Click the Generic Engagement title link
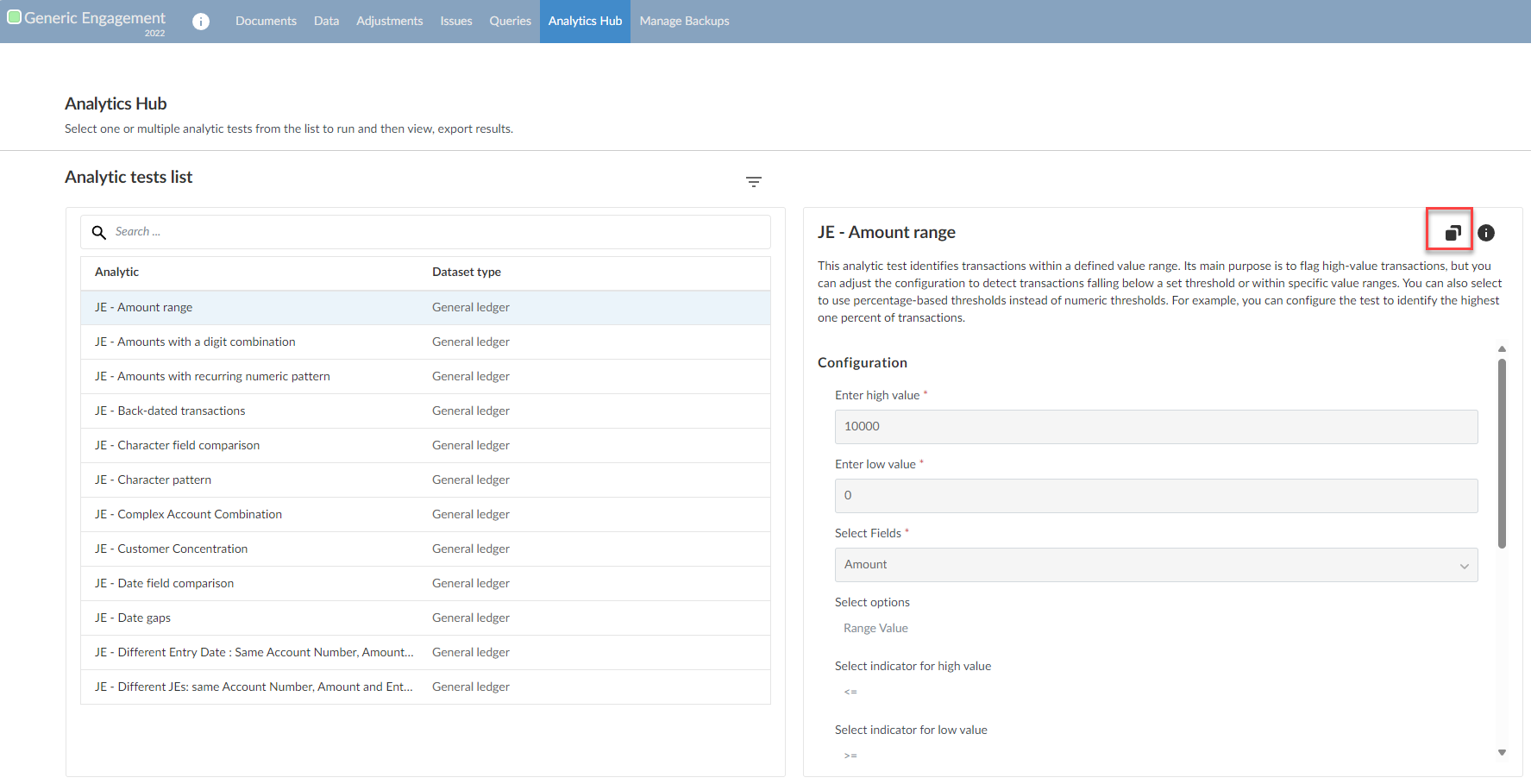The height and width of the screenshot is (784, 1531). tap(95, 17)
